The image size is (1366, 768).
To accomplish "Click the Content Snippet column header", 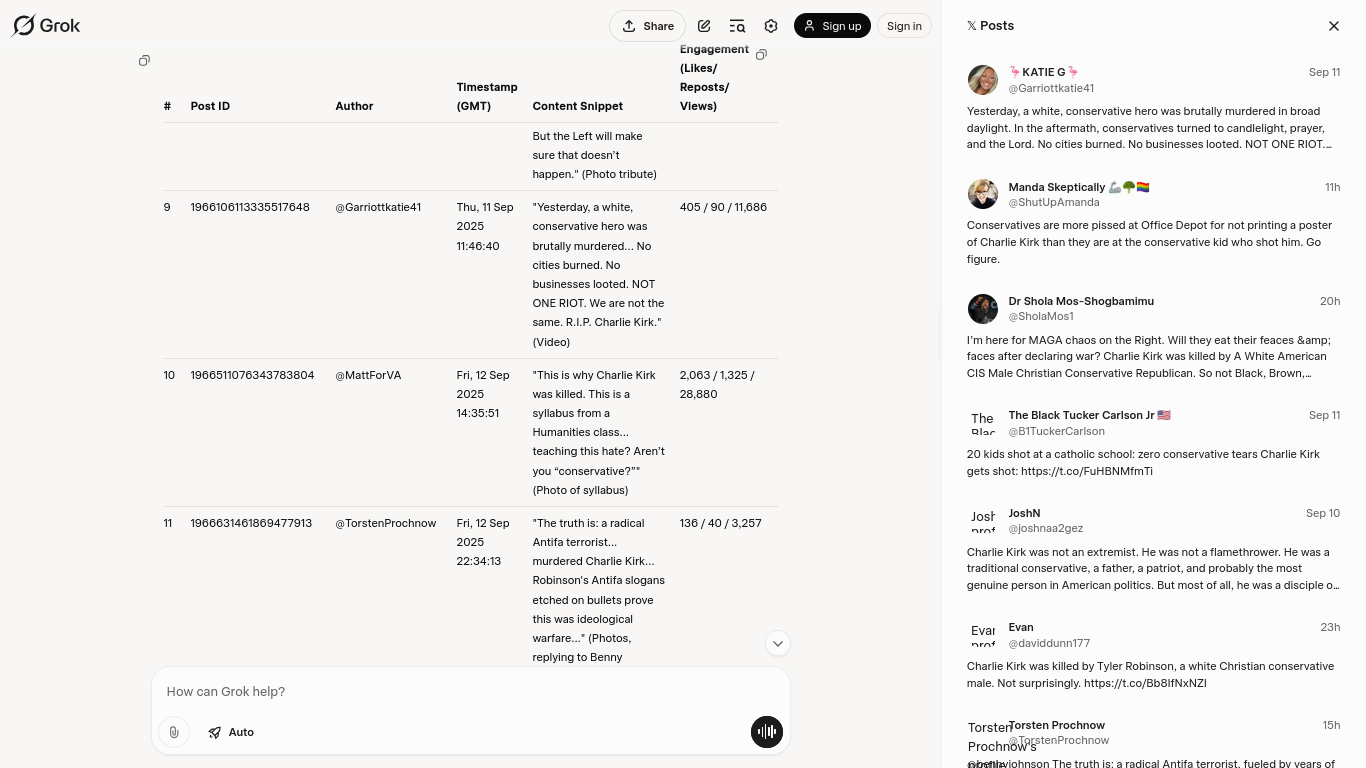I will point(577,106).
